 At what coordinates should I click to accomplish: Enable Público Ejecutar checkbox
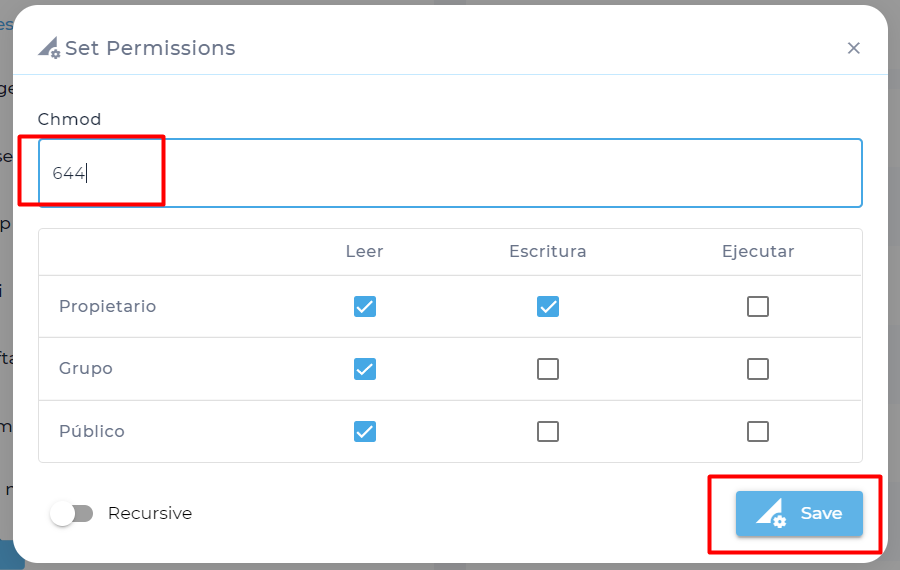pos(758,432)
